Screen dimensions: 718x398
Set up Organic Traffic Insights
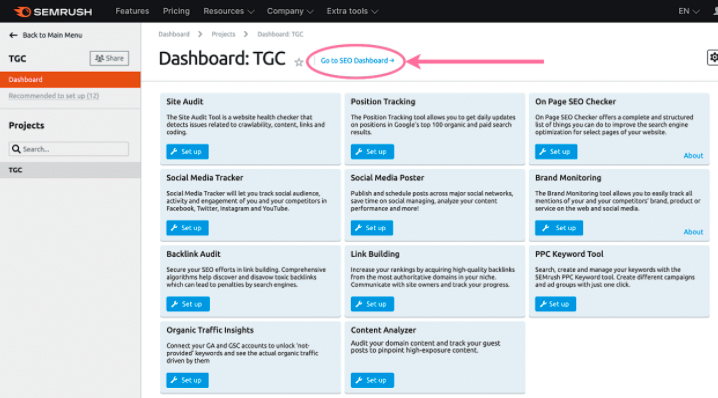point(187,380)
